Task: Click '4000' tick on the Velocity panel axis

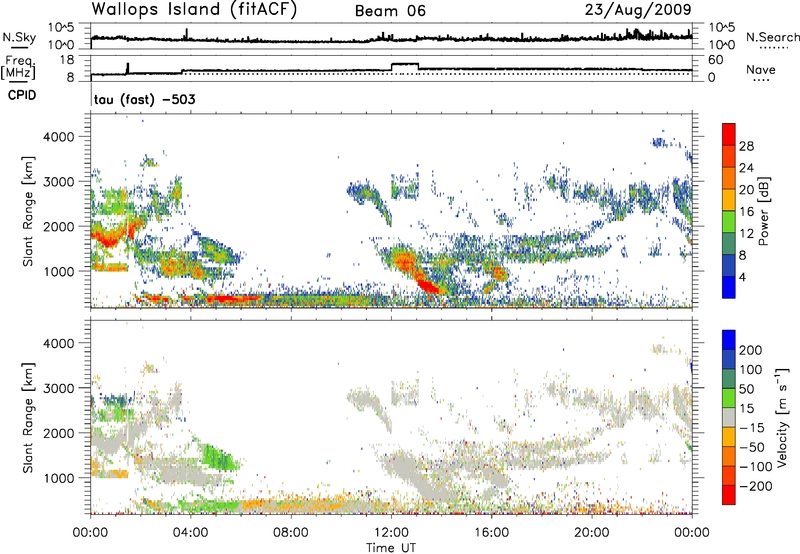Action: (x=59, y=343)
